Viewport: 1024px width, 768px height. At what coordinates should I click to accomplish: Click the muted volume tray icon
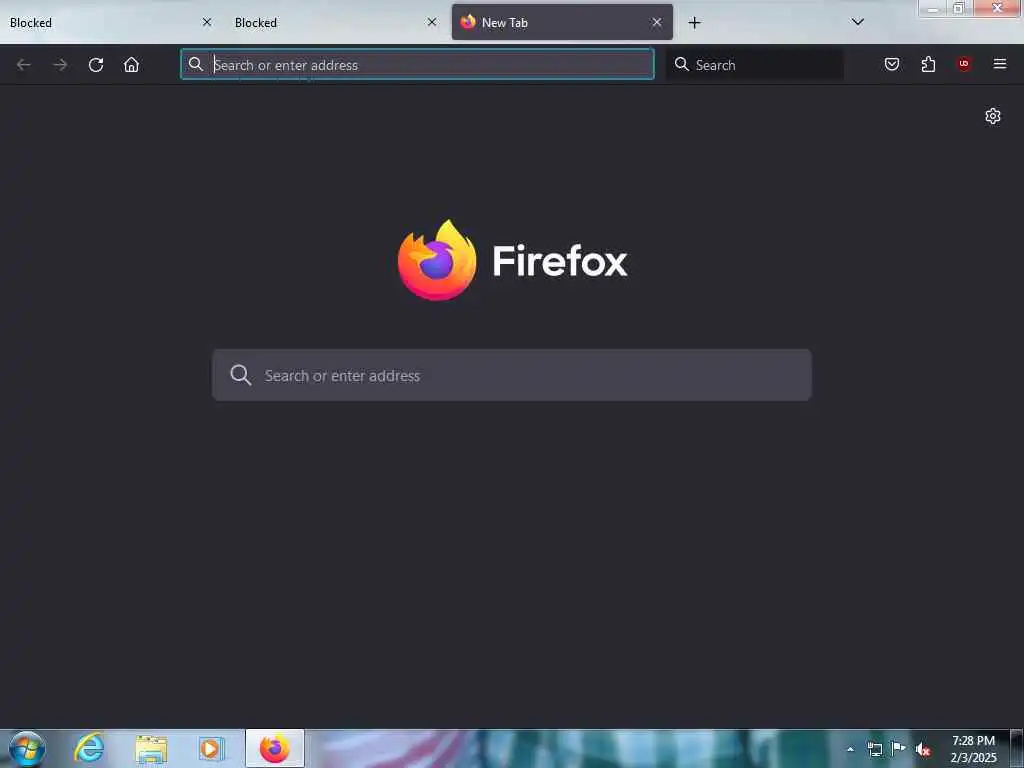[x=923, y=749]
